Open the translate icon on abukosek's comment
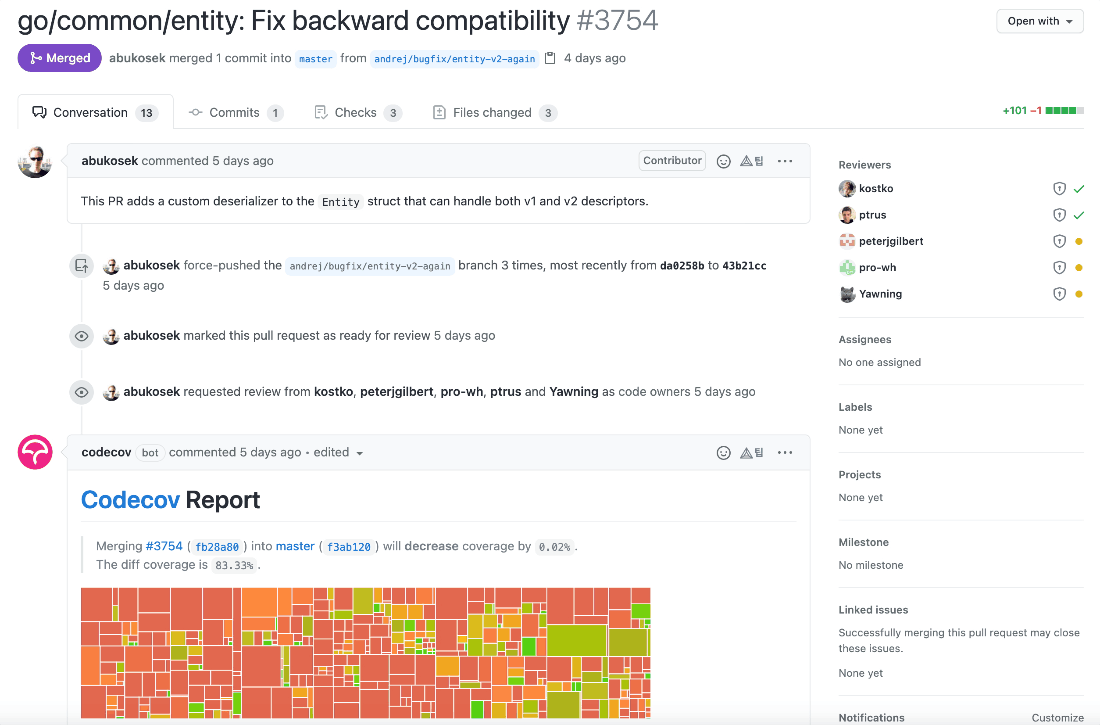 click(751, 161)
